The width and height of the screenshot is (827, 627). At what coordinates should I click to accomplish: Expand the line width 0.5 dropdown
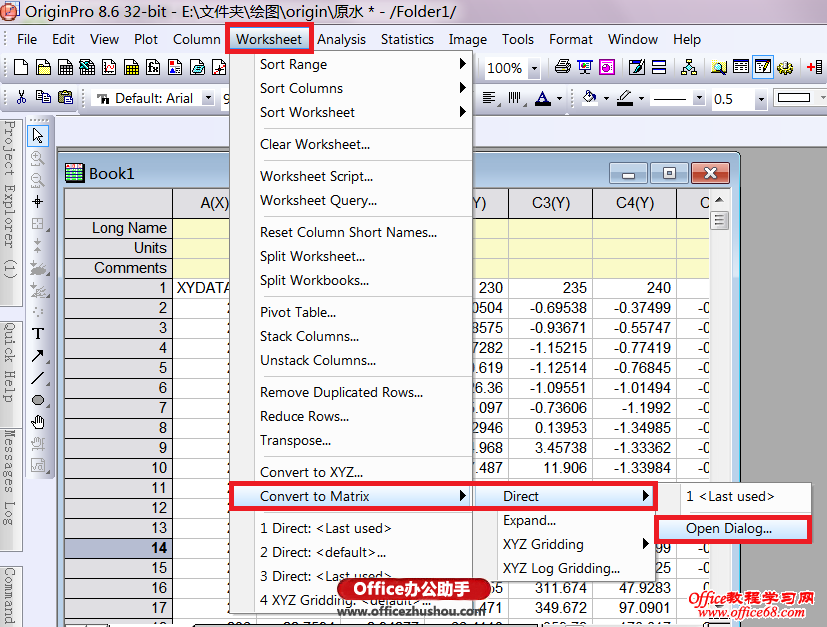[761, 99]
